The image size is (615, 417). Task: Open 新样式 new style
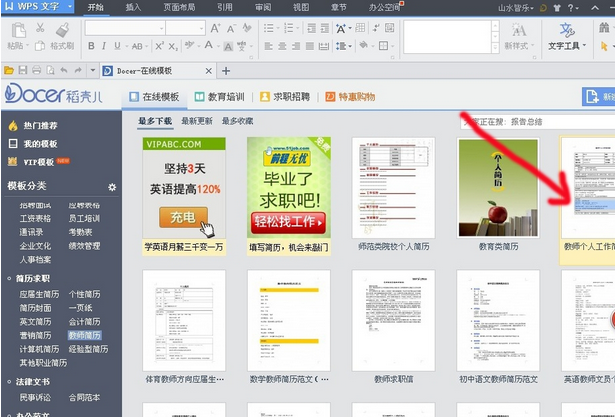tap(519, 37)
